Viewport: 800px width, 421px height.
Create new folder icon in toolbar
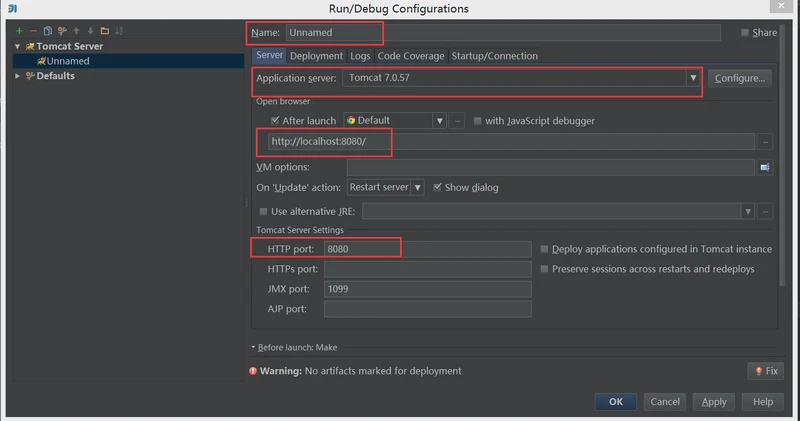click(x=105, y=31)
